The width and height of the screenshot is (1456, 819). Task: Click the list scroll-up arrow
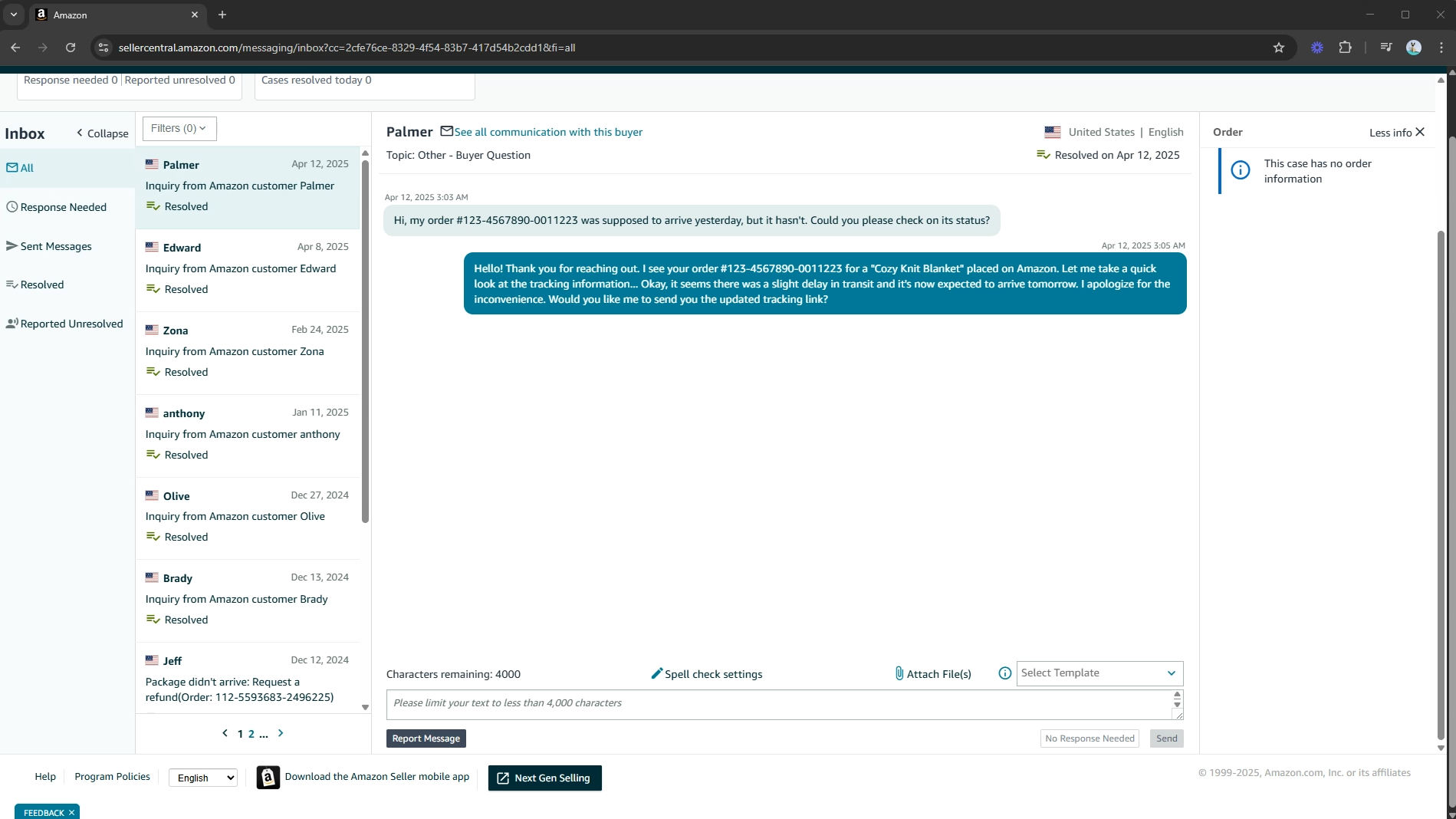point(365,153)
